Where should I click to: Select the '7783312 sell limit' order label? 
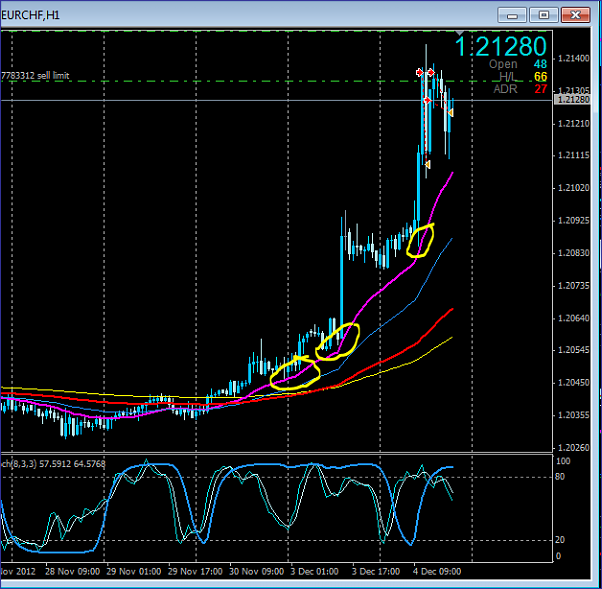click(35, 75)
